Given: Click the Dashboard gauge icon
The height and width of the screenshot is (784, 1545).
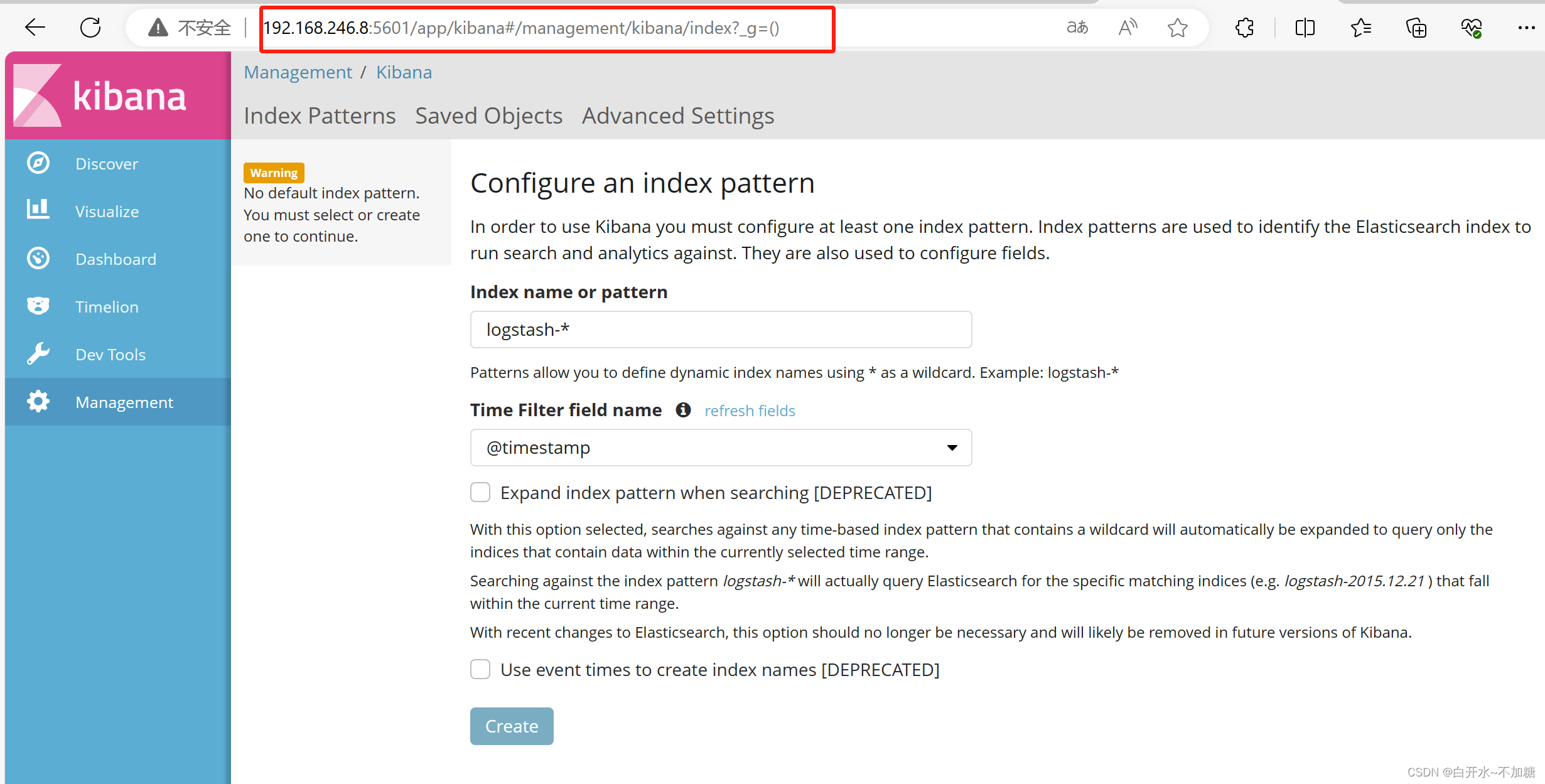Looking at the screenshot, I should 38,259.
